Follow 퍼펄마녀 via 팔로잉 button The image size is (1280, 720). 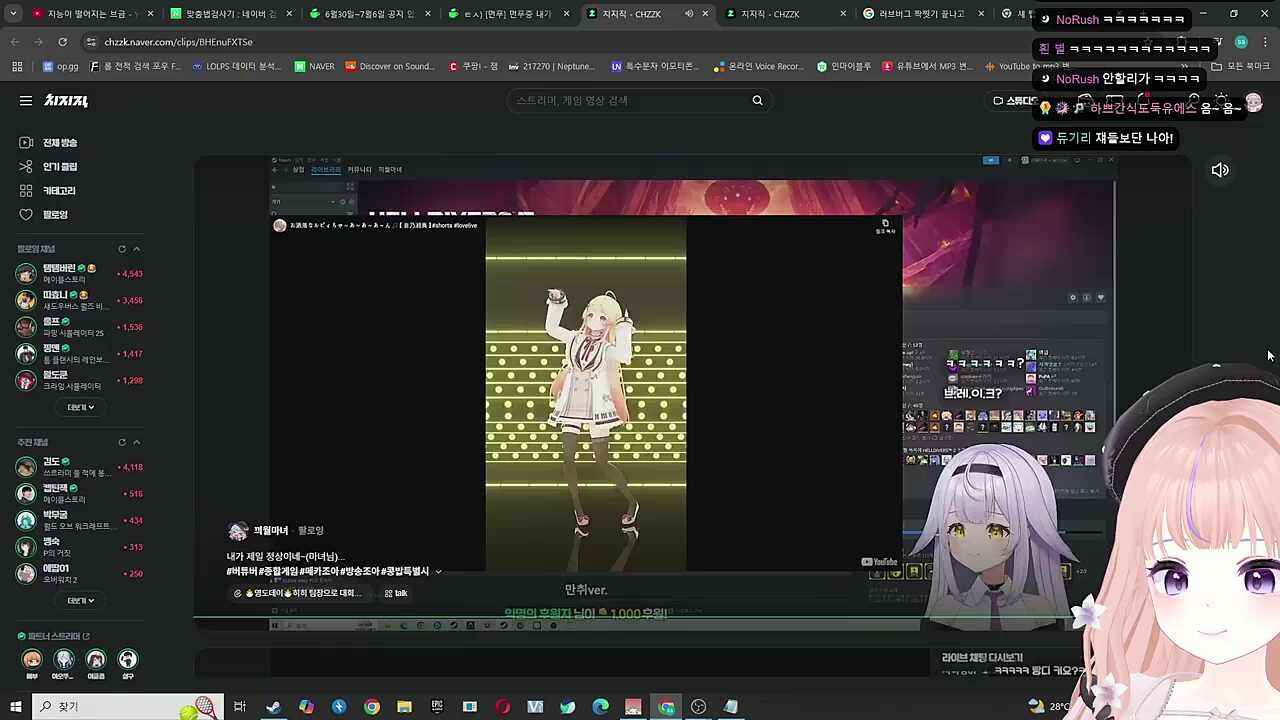tap(311, 531)
